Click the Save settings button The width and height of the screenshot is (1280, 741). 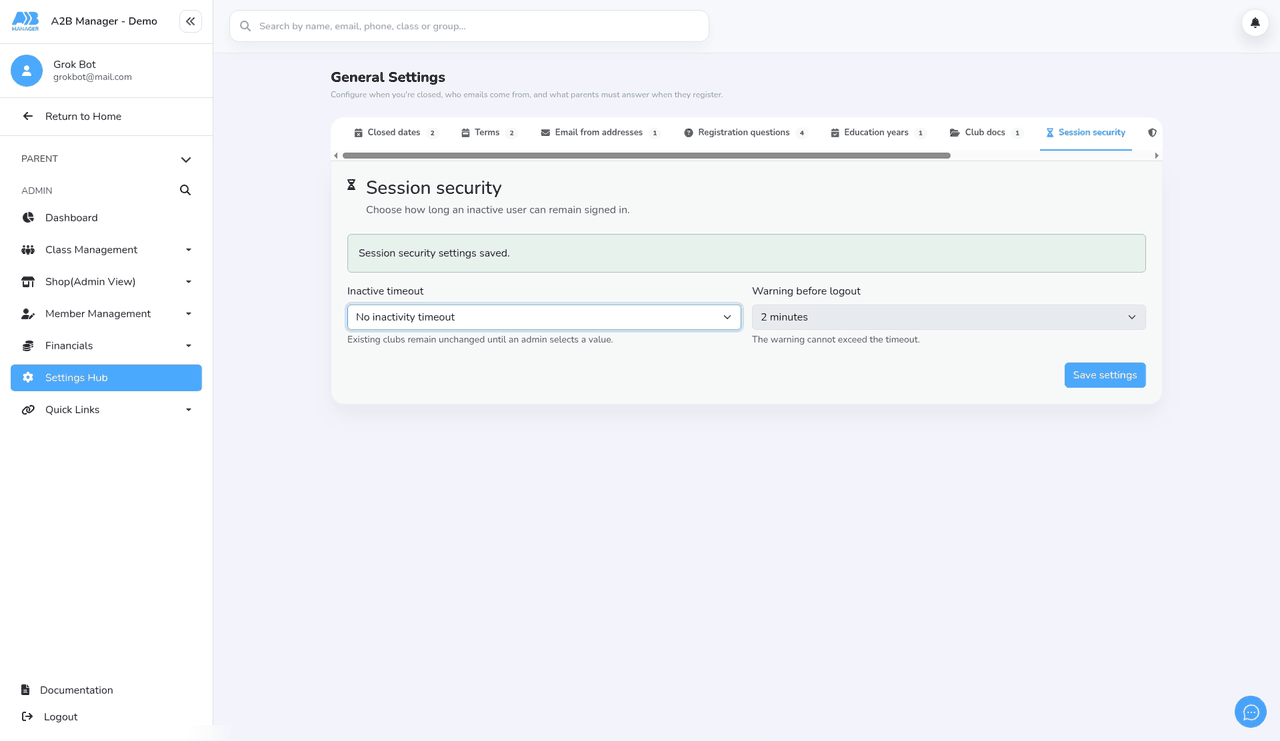click(x=1105, y=375)
